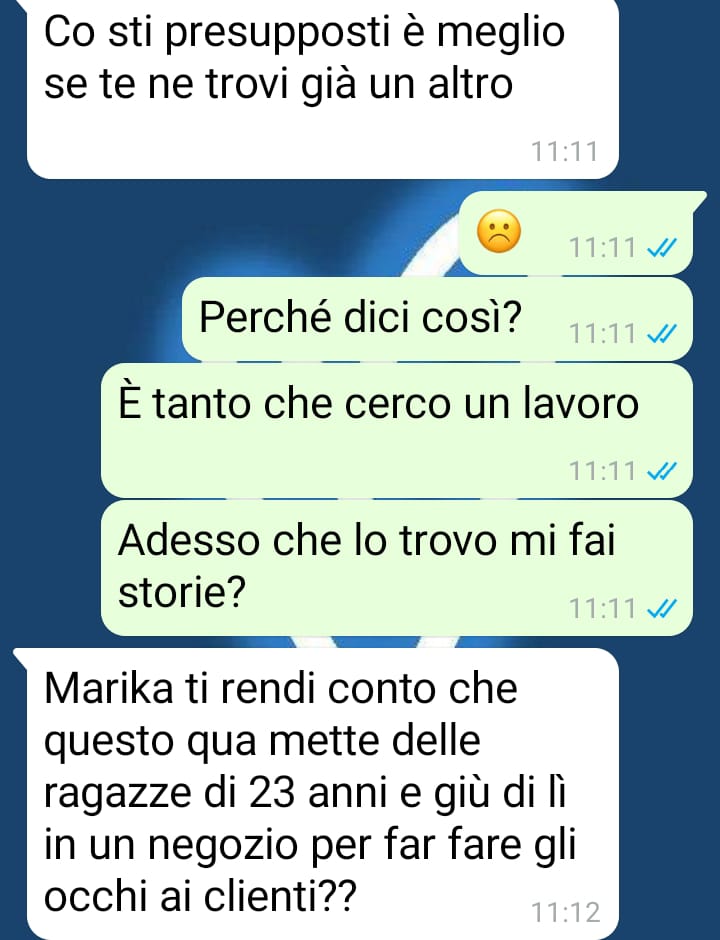
Task: Tap the 11:11 timestamp on first message
Action: pyautogui.click(x=565, y=151)
